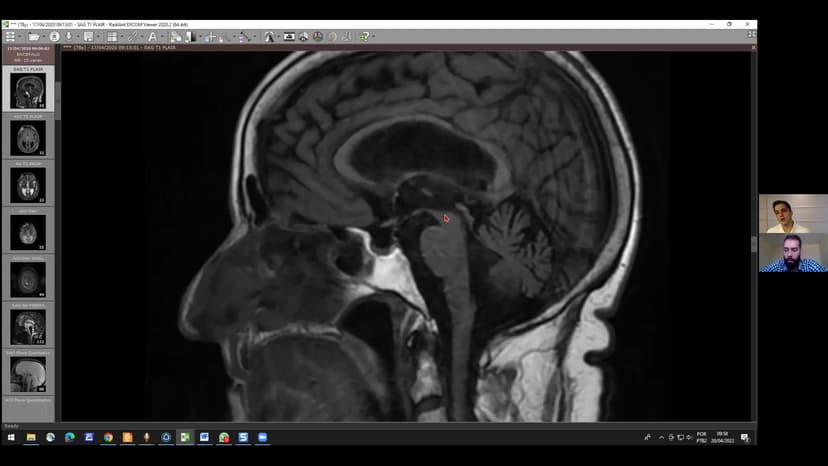
Task: Toggle series synchronization link icon
Action: 132,36
